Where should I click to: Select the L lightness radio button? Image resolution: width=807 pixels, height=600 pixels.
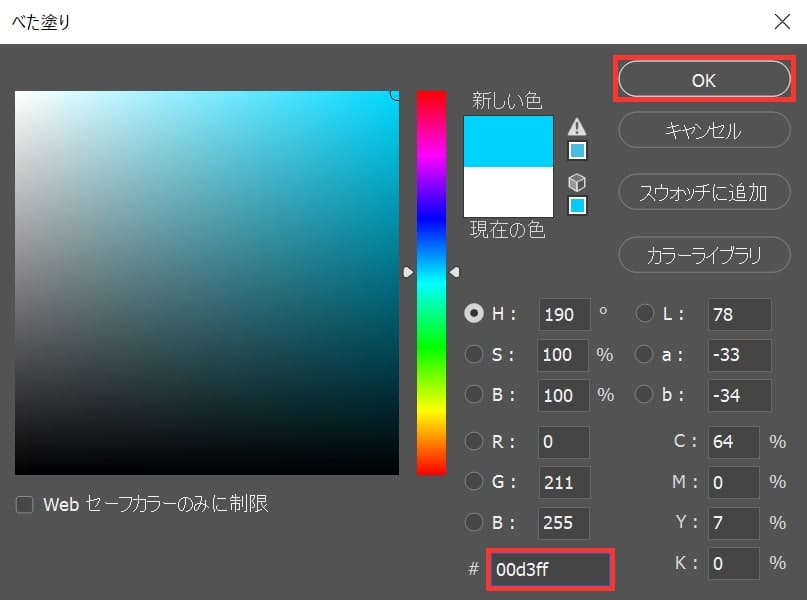pyautogui.click(x=644, y=313)
